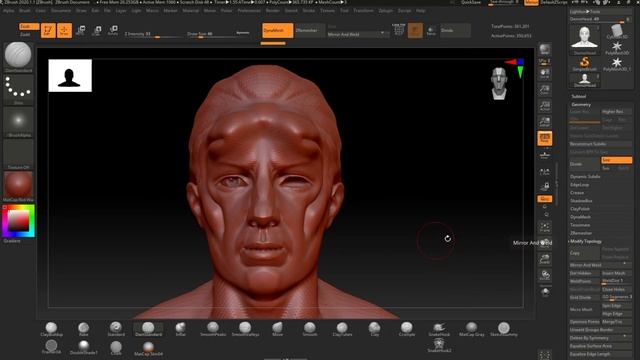Click the BPR render icon

point(544,50)
